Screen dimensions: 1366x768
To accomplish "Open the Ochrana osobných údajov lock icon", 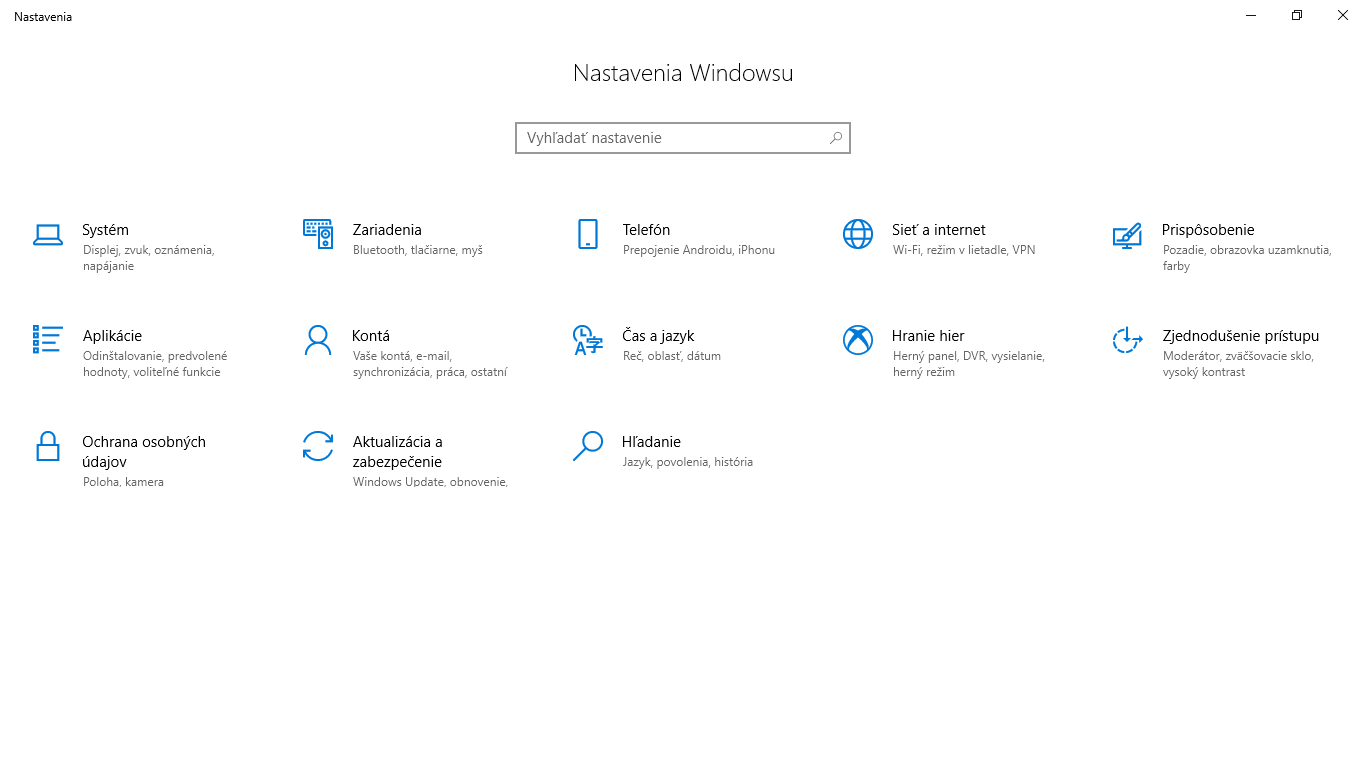I will coord(48,446).
